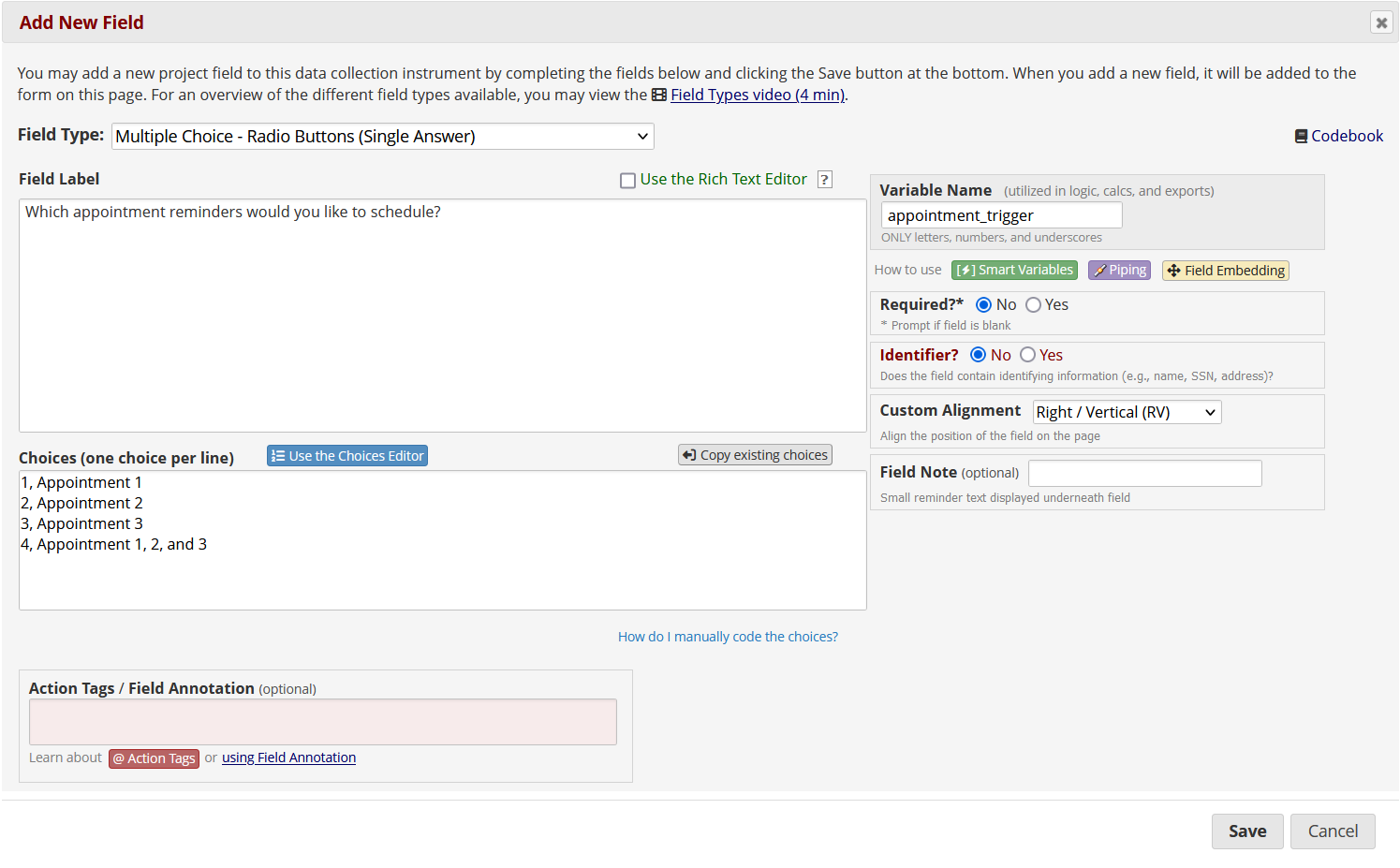
Task: Close the Add New Field dialog
Action: [x=1381, y=22]
